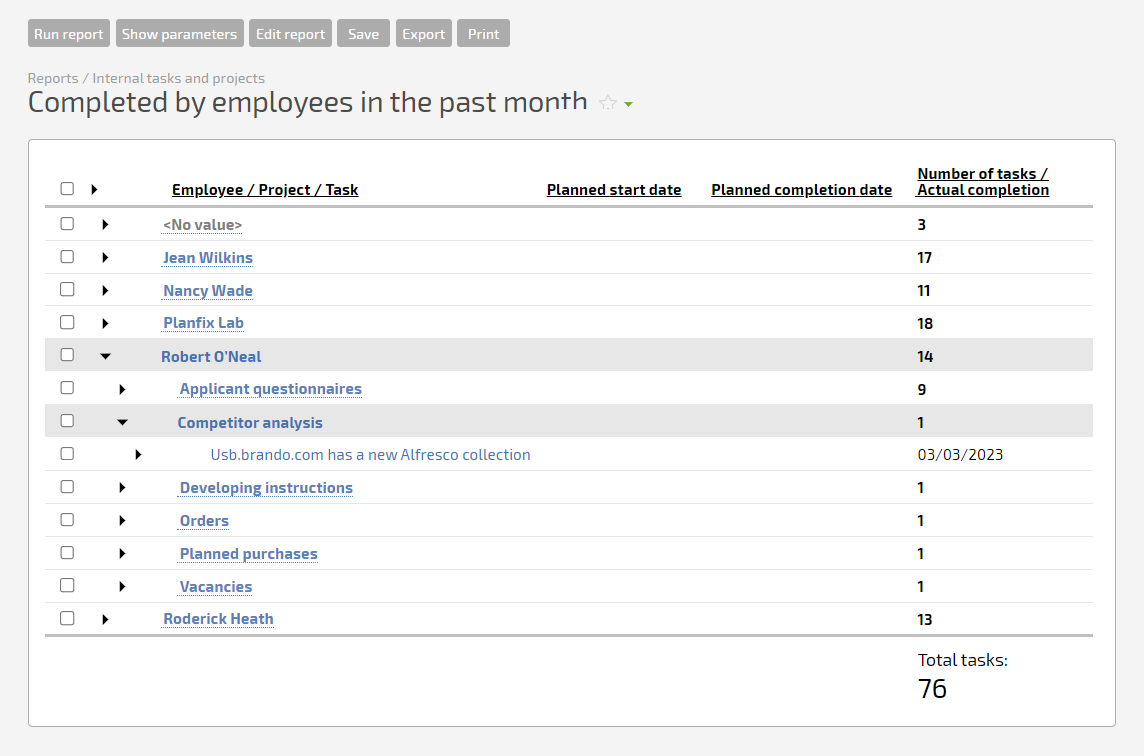The image size is (1144, 756).
Task: Click the 03/03/2023 completion date
Action: (x=960, y=455)
